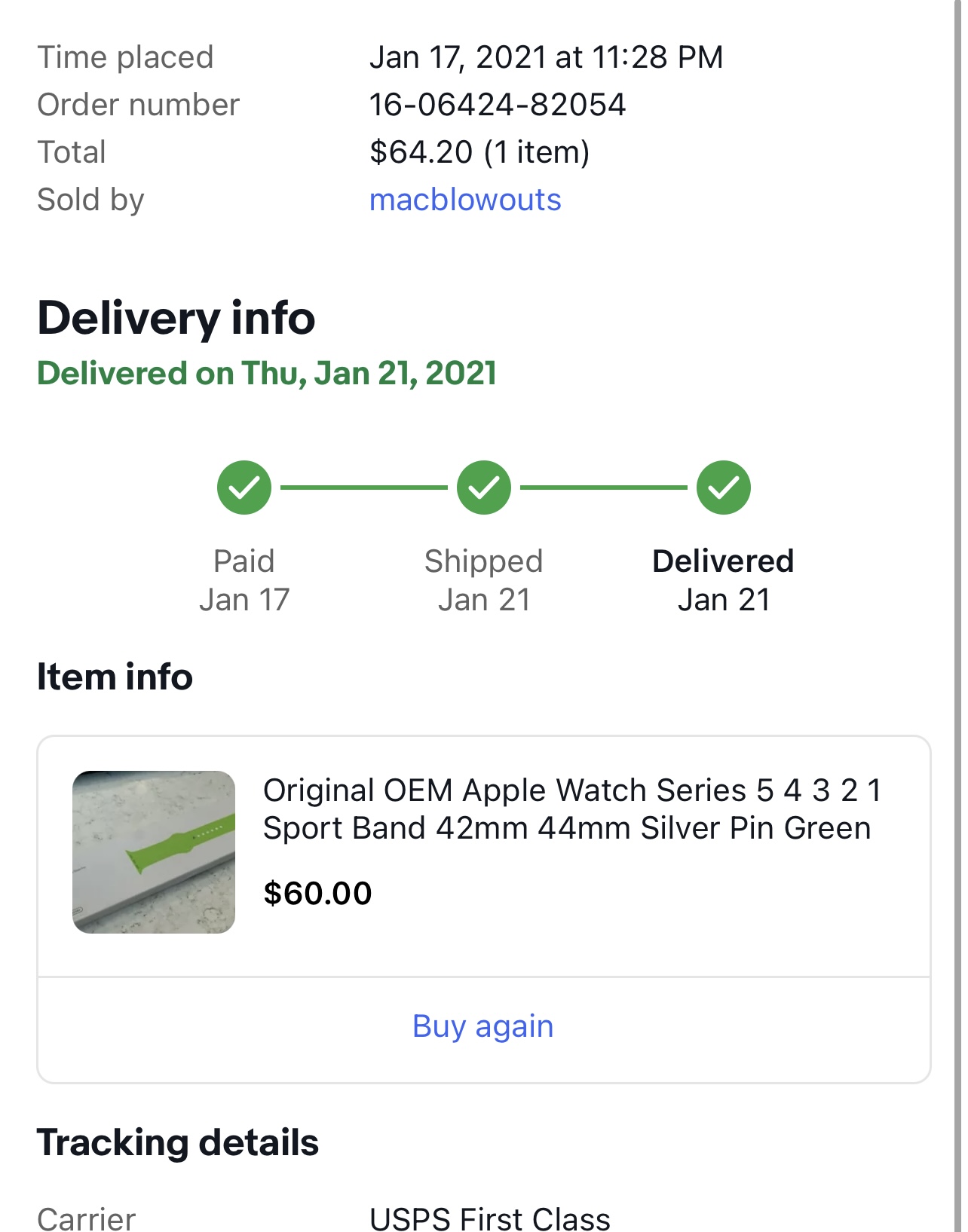Tap the Buy again link
The width and height of the screenshot is (968, 1232).
[483, 1026]
